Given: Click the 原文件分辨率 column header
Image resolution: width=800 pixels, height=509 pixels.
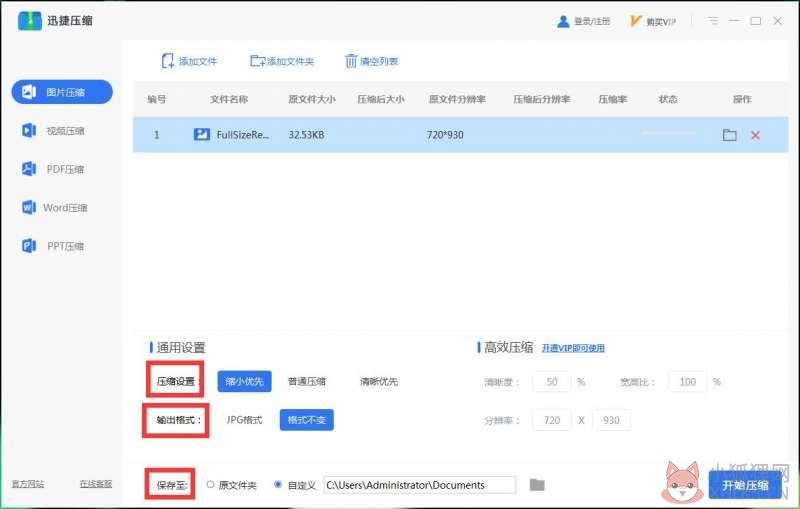Looking at the screenshot, I should pyautogui.click(x=457, y=99).
